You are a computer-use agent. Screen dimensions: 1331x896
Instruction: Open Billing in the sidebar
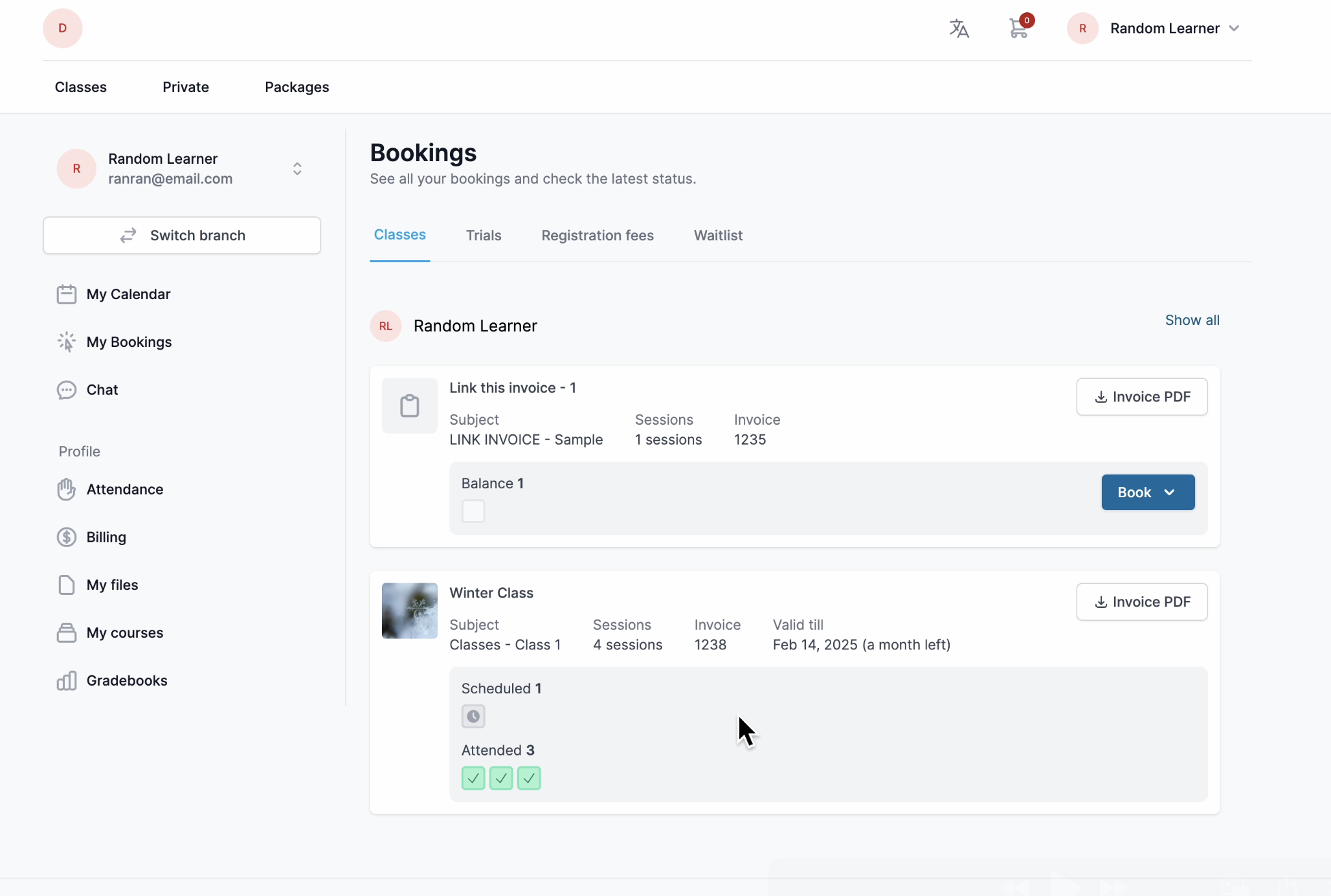pyautogui.click(x=106, y=538)
